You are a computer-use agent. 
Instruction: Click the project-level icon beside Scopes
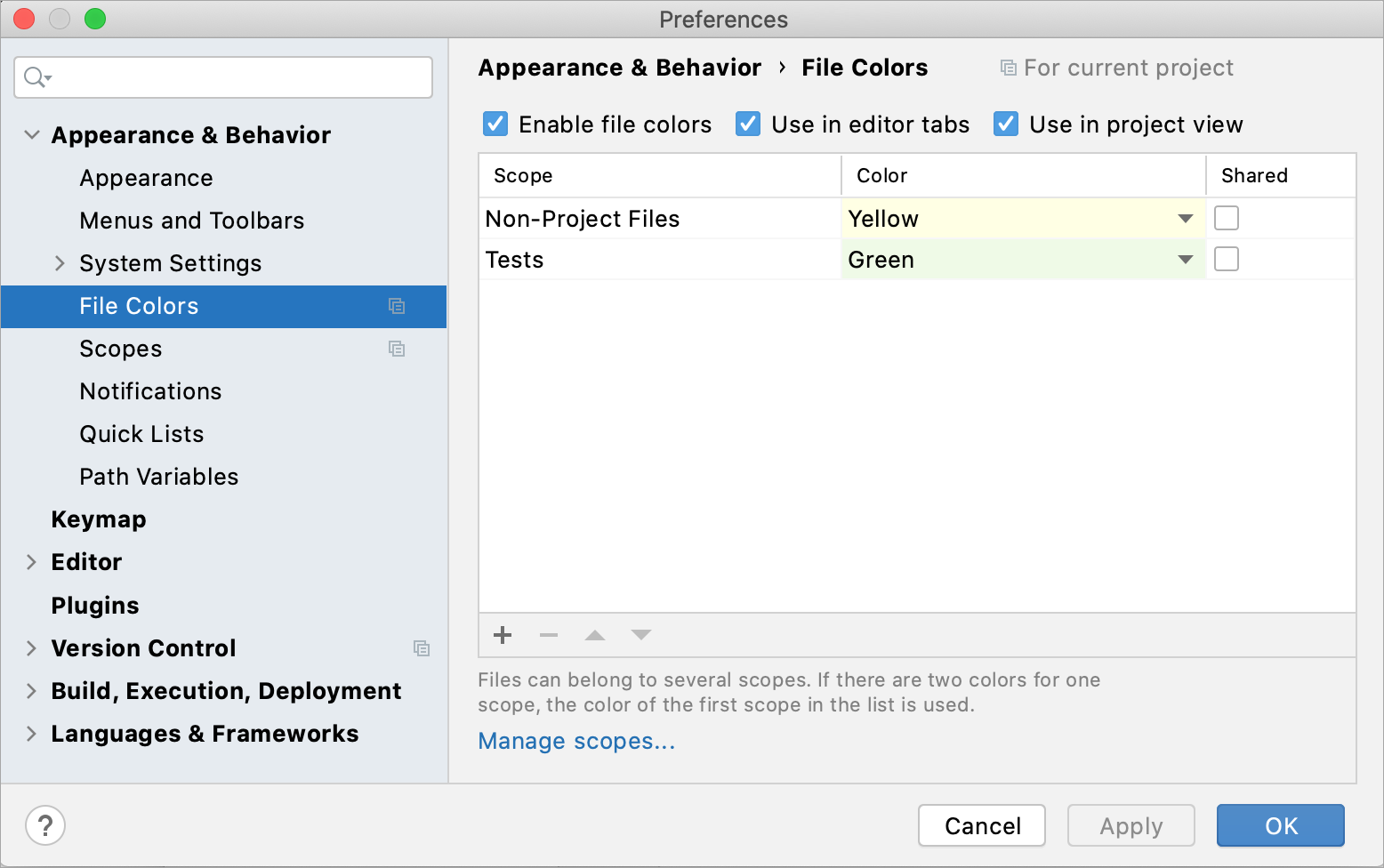pos(397,349)
